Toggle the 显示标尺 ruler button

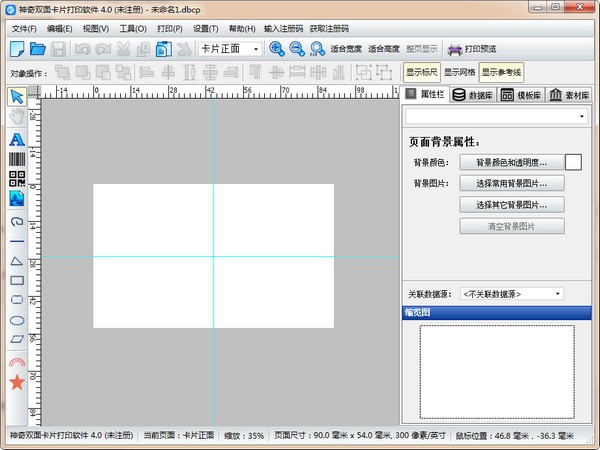tap(421, 72)
